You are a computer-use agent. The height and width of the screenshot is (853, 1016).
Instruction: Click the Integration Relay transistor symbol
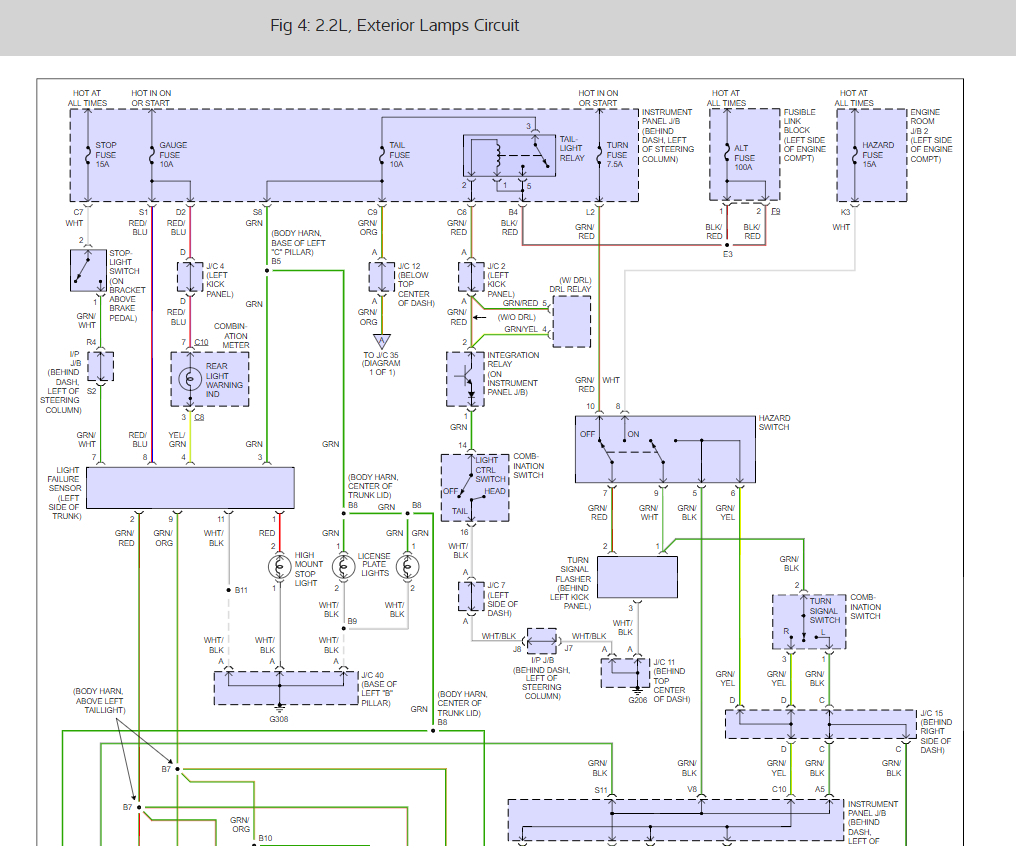[x=465, y=380]
